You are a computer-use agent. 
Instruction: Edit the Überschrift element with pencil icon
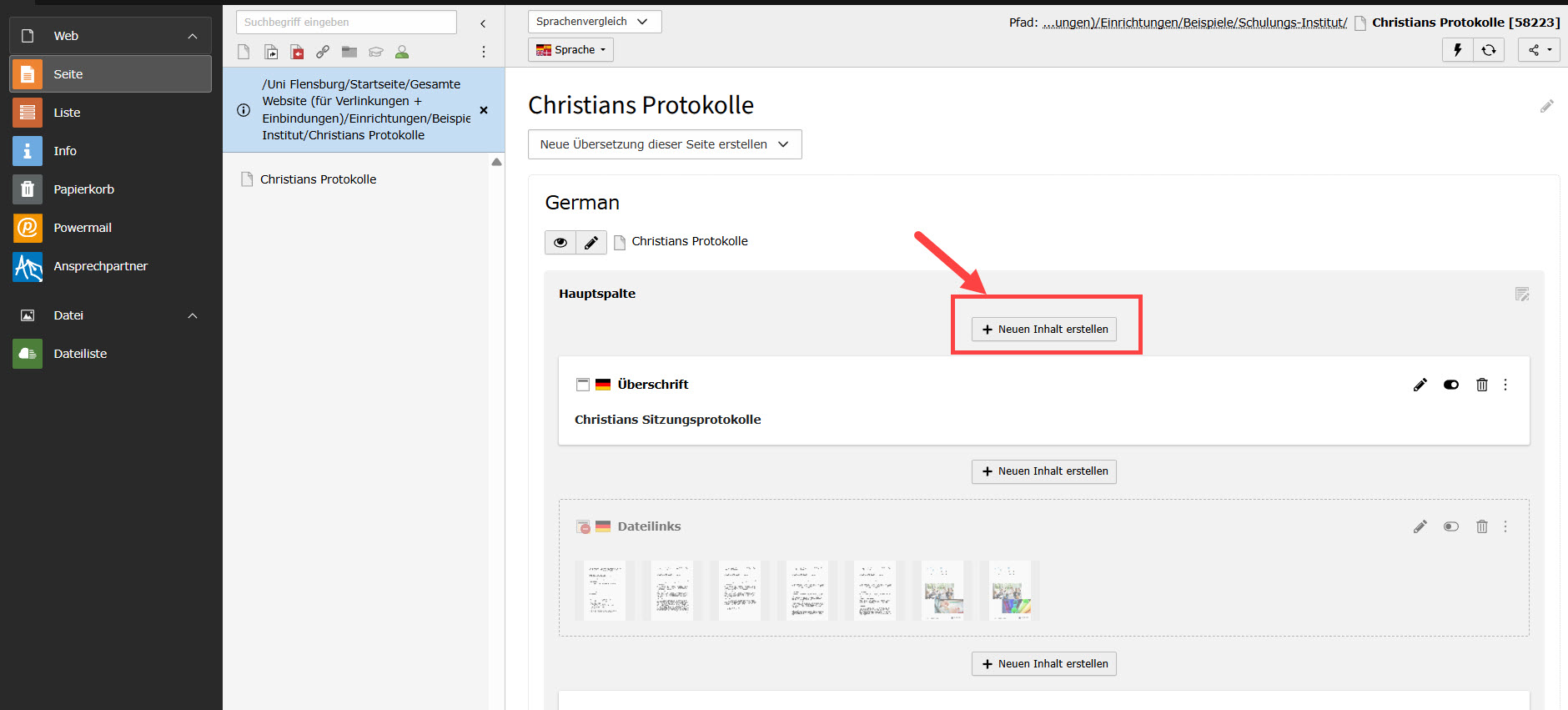(x=1420, y=385)
